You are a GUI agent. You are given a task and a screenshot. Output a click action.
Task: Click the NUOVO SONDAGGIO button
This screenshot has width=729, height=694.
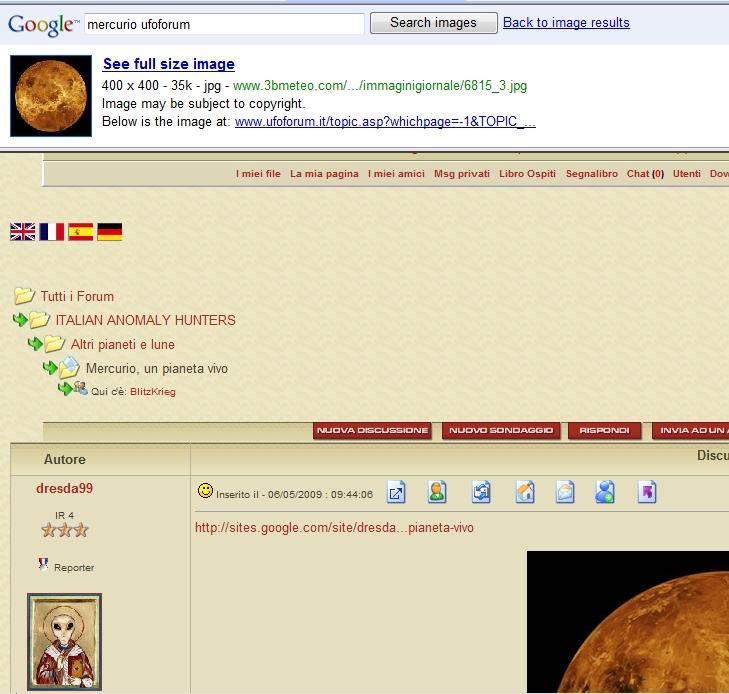coord(501,430)
